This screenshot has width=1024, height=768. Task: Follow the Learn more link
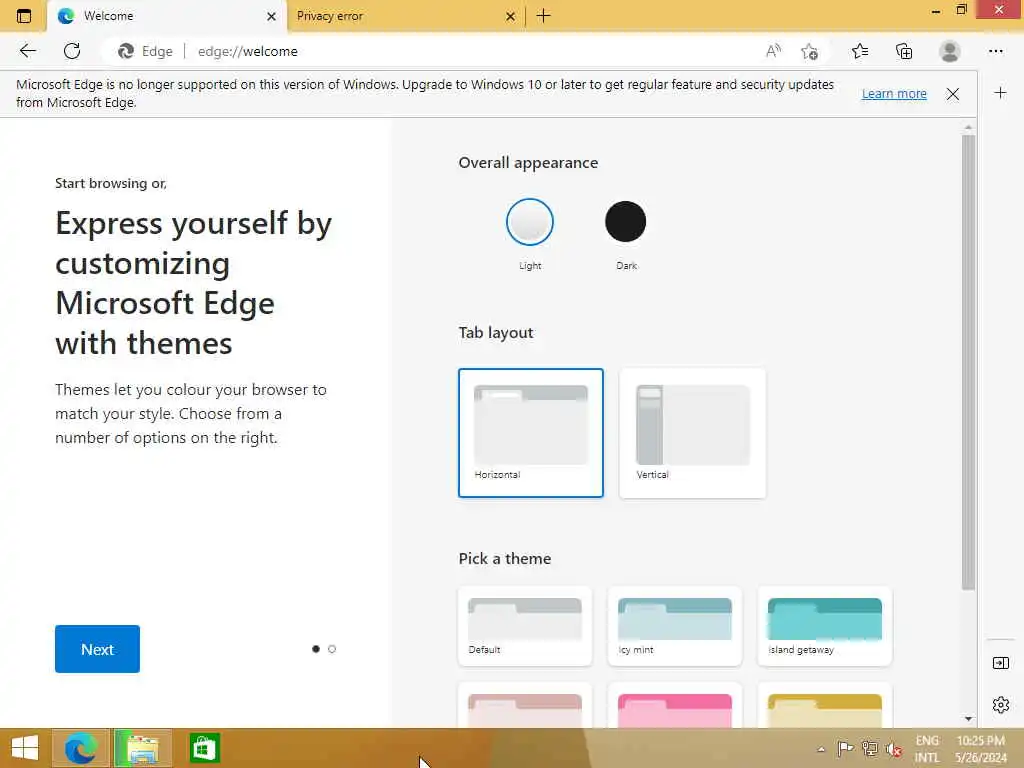(x=894, y=94)
